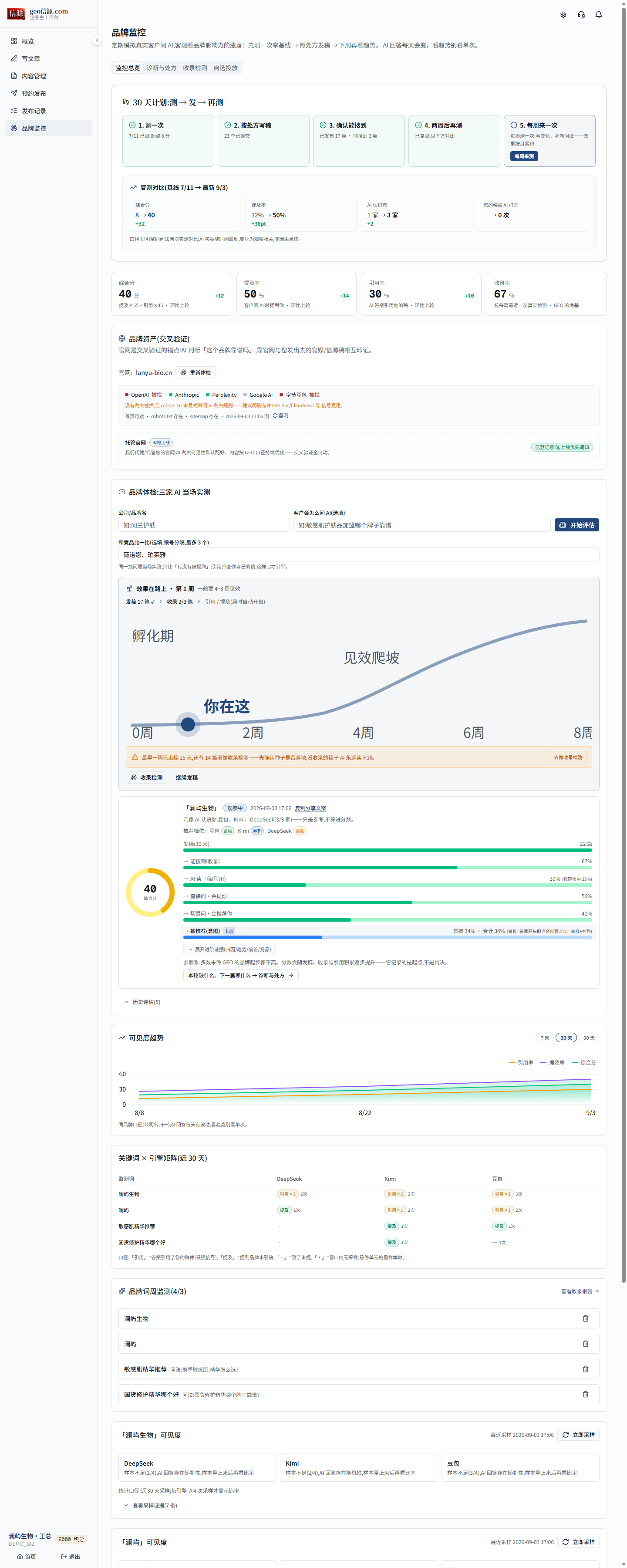Switch to the 监控总览 tab

tap(128, 68)
